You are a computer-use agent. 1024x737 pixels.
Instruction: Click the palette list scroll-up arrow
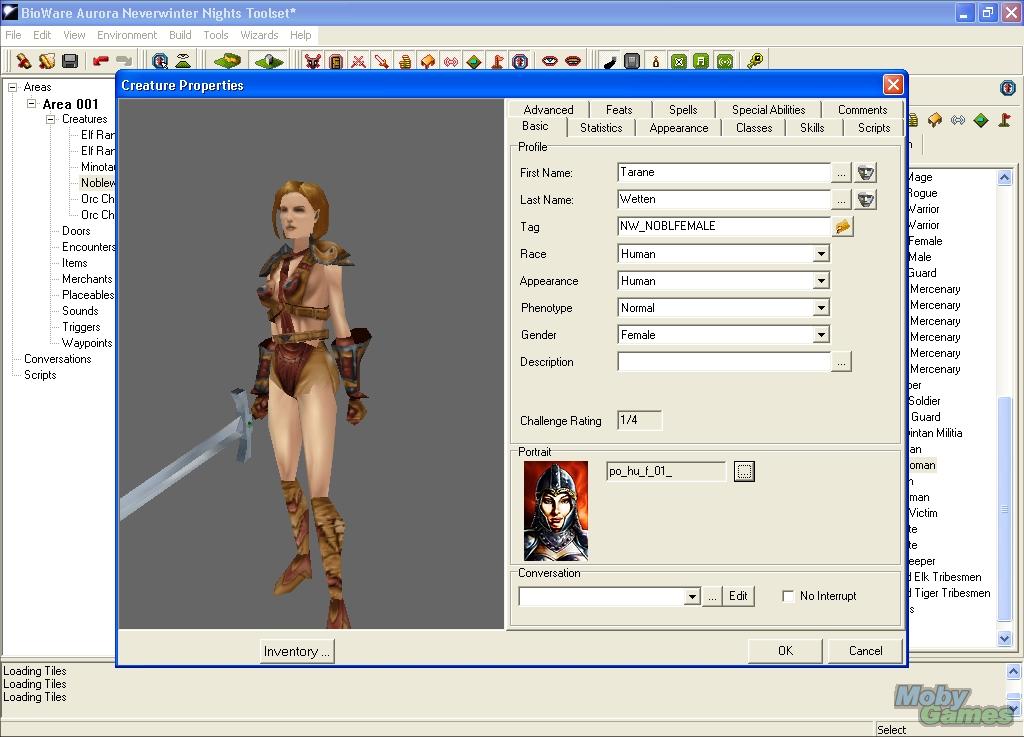point(1004,178)
